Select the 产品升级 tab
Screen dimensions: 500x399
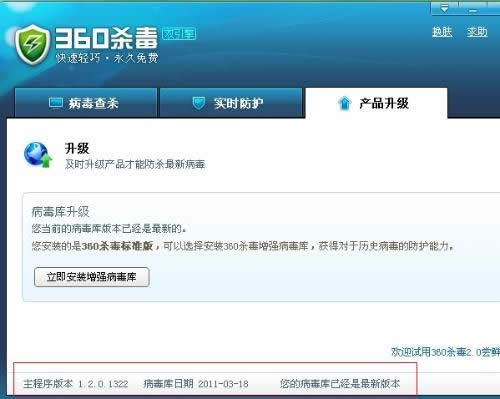[376, 103]
